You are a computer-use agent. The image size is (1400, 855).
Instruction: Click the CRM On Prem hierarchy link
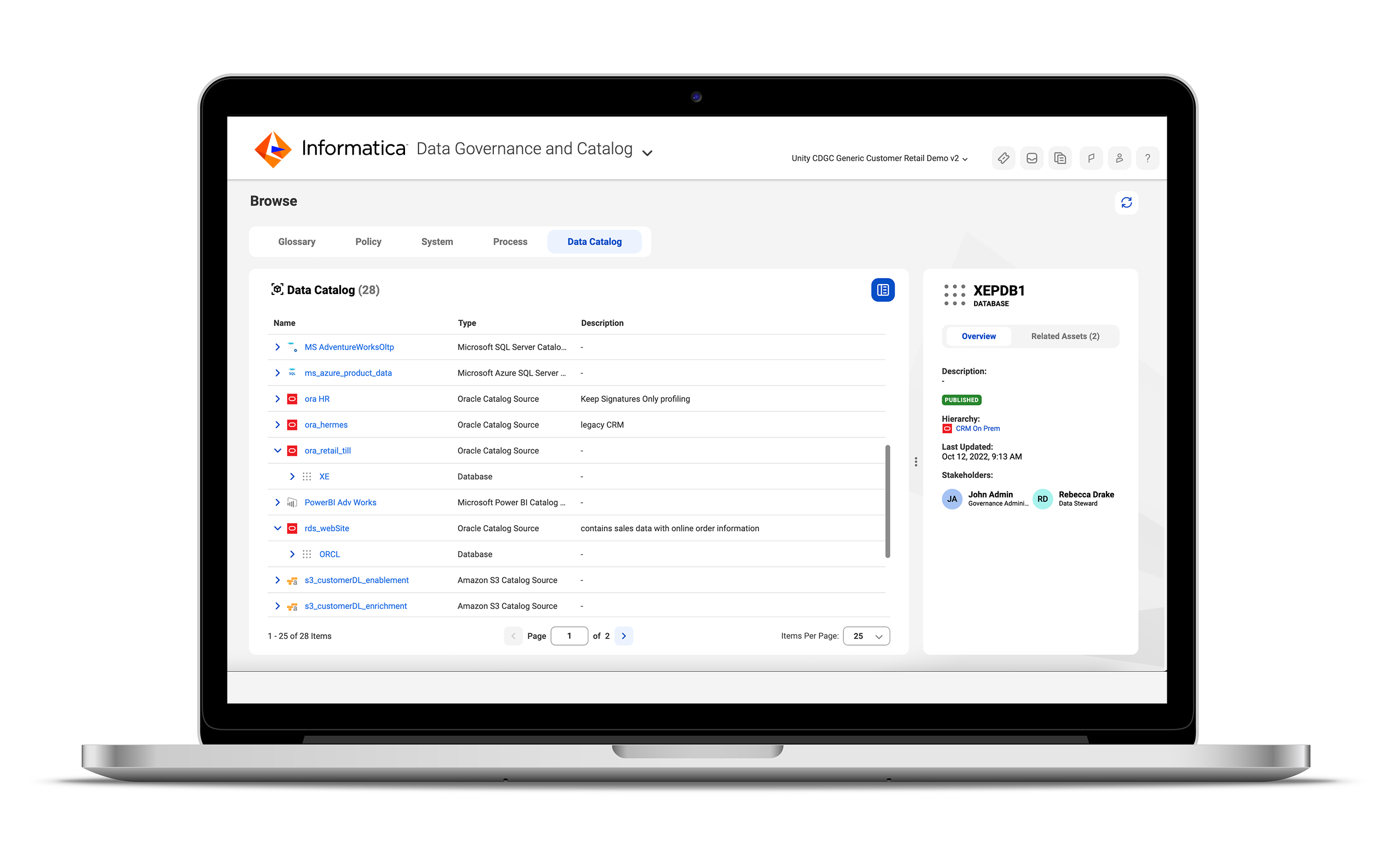tap(977, 428)
